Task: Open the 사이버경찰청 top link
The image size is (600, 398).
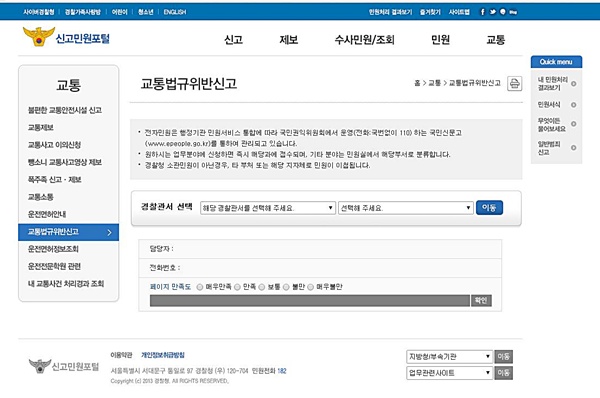Action: click(x=39, y=12)
